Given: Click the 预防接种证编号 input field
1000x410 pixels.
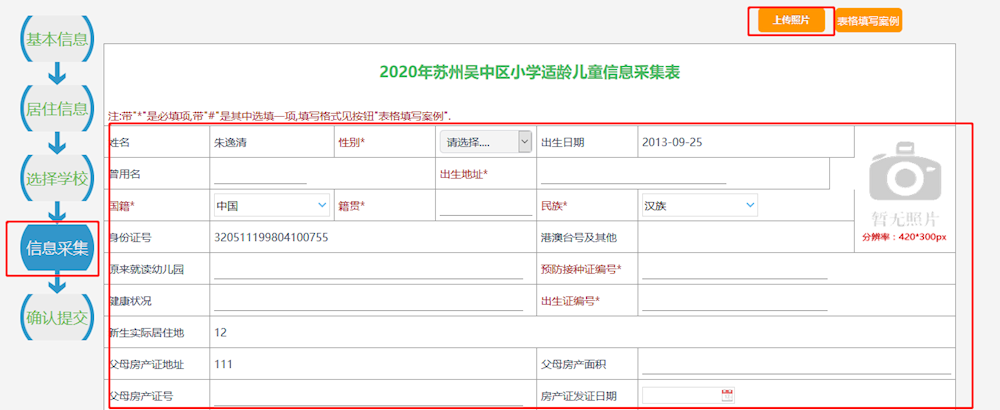Looking at the screenshot, I should click(734, 268).
